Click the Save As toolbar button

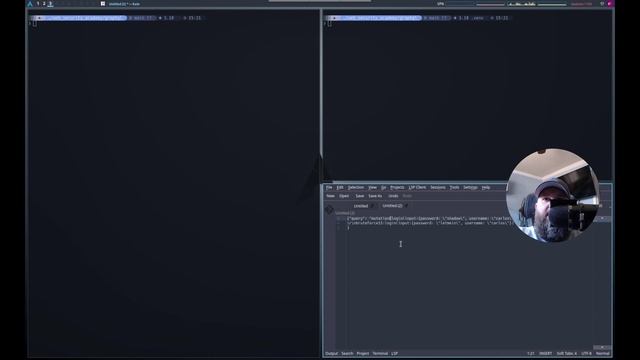click(375, 196)
